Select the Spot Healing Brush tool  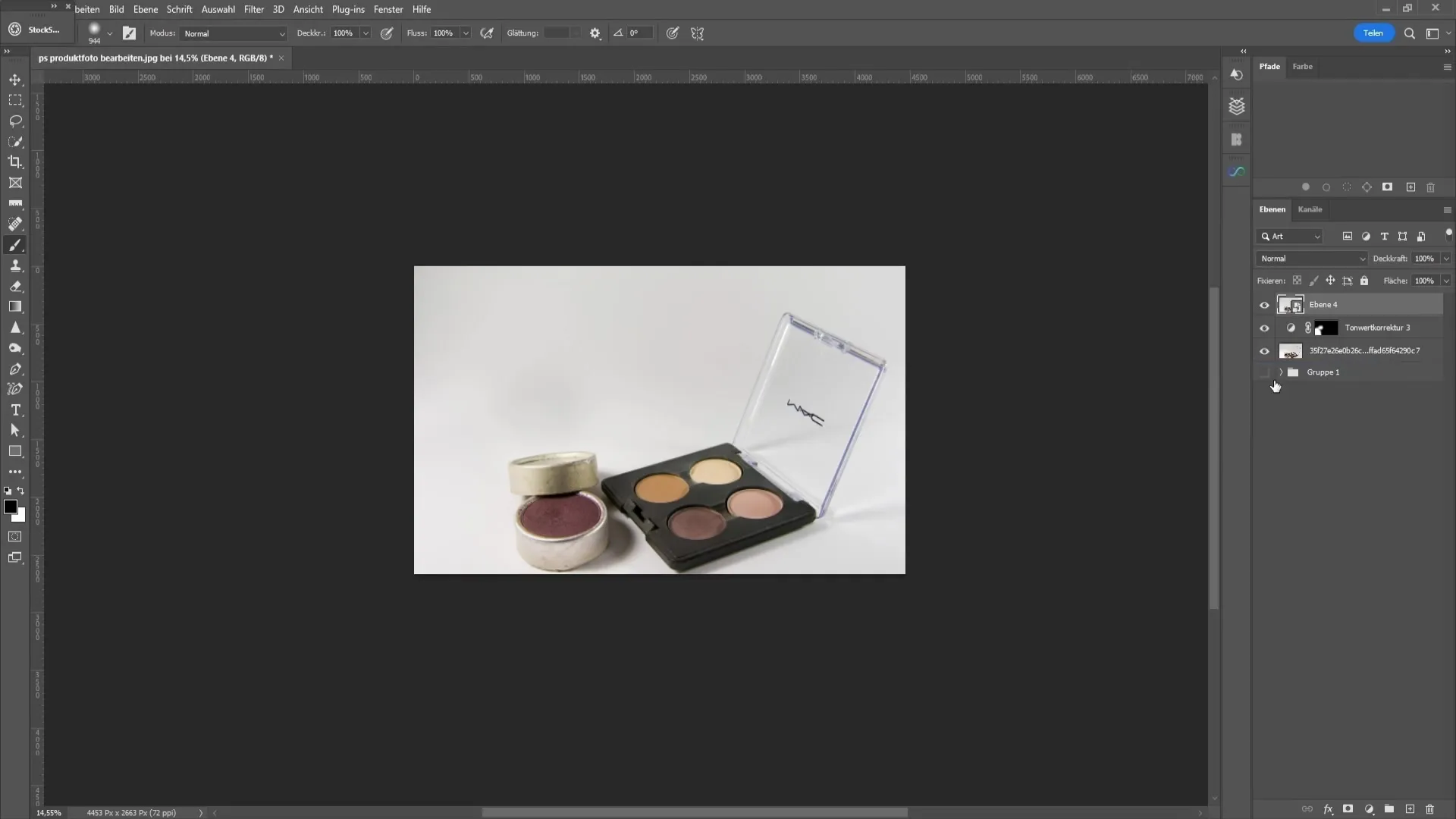15,224
